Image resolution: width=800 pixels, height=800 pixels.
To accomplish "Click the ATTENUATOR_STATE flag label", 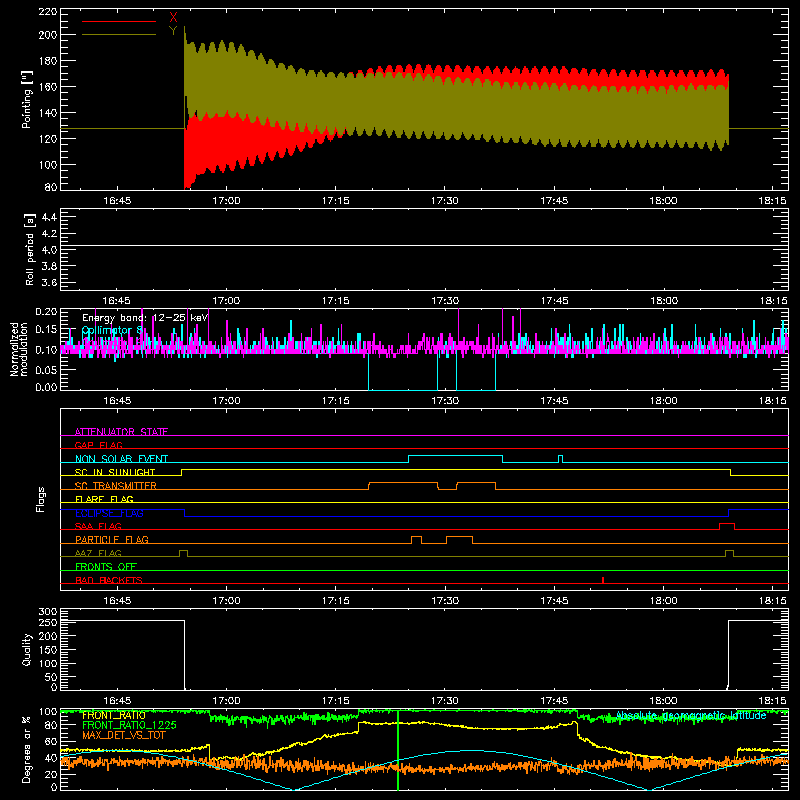I will [121, 432].
